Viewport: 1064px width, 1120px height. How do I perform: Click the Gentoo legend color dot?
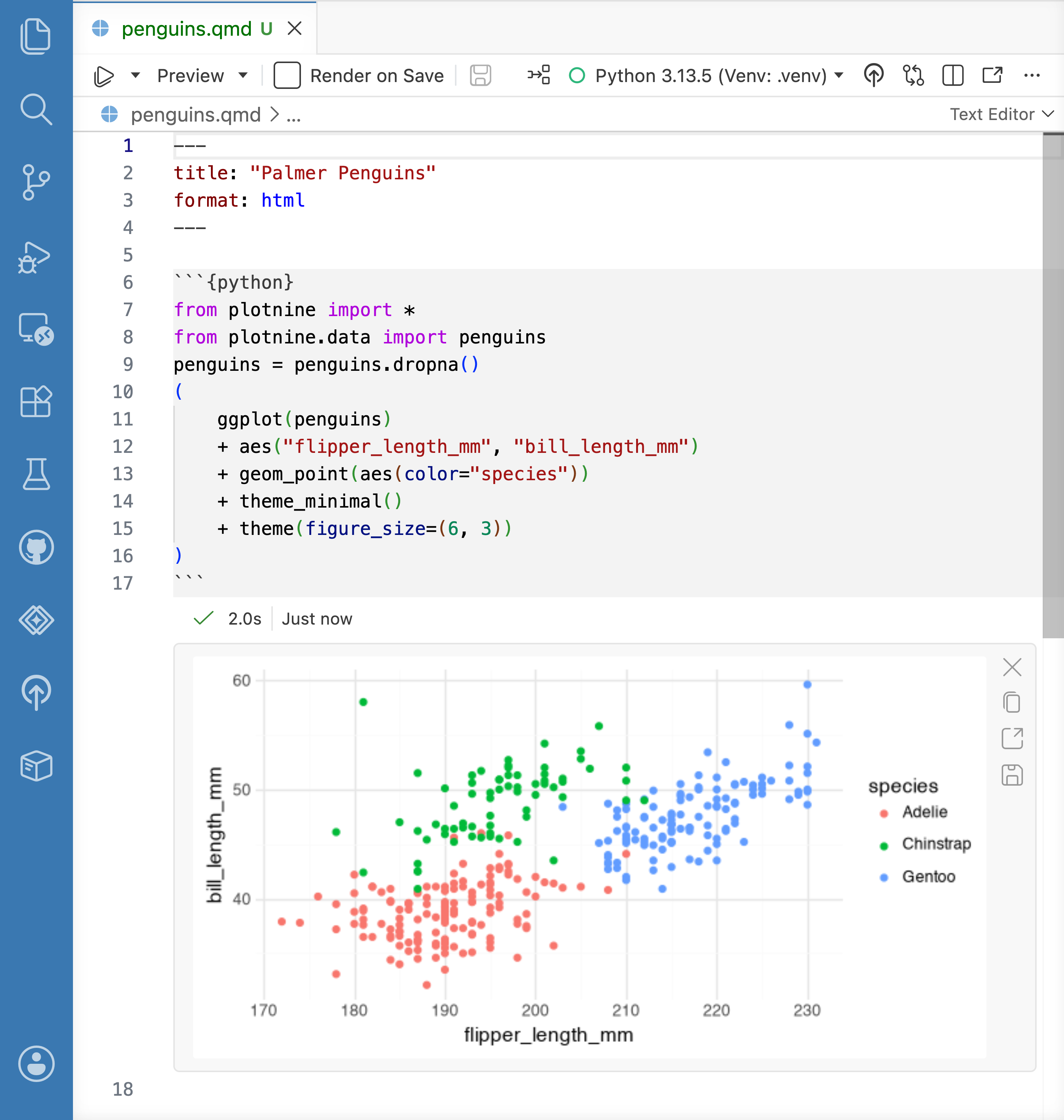(x=883, y=878)
